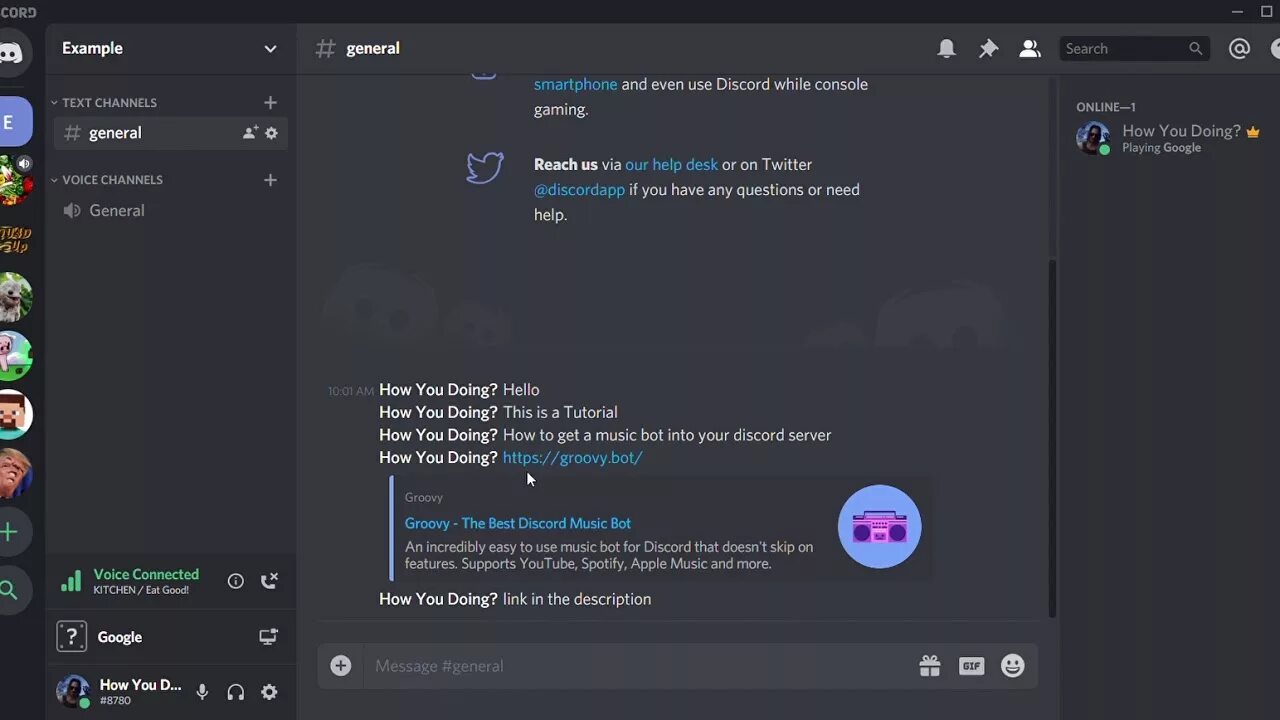
Task: Open the GIF picker
Action: point(972,666)
